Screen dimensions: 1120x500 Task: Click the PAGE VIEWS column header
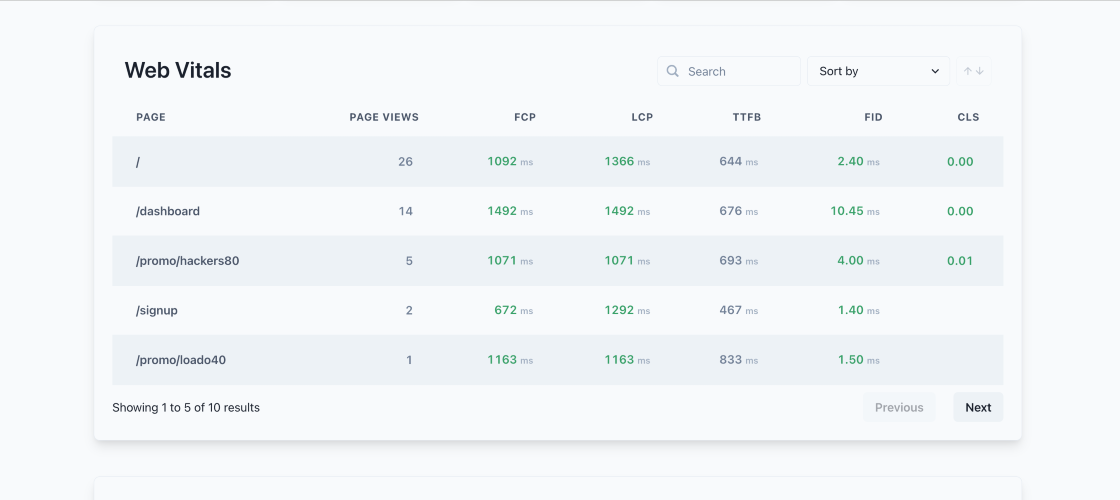384,117
